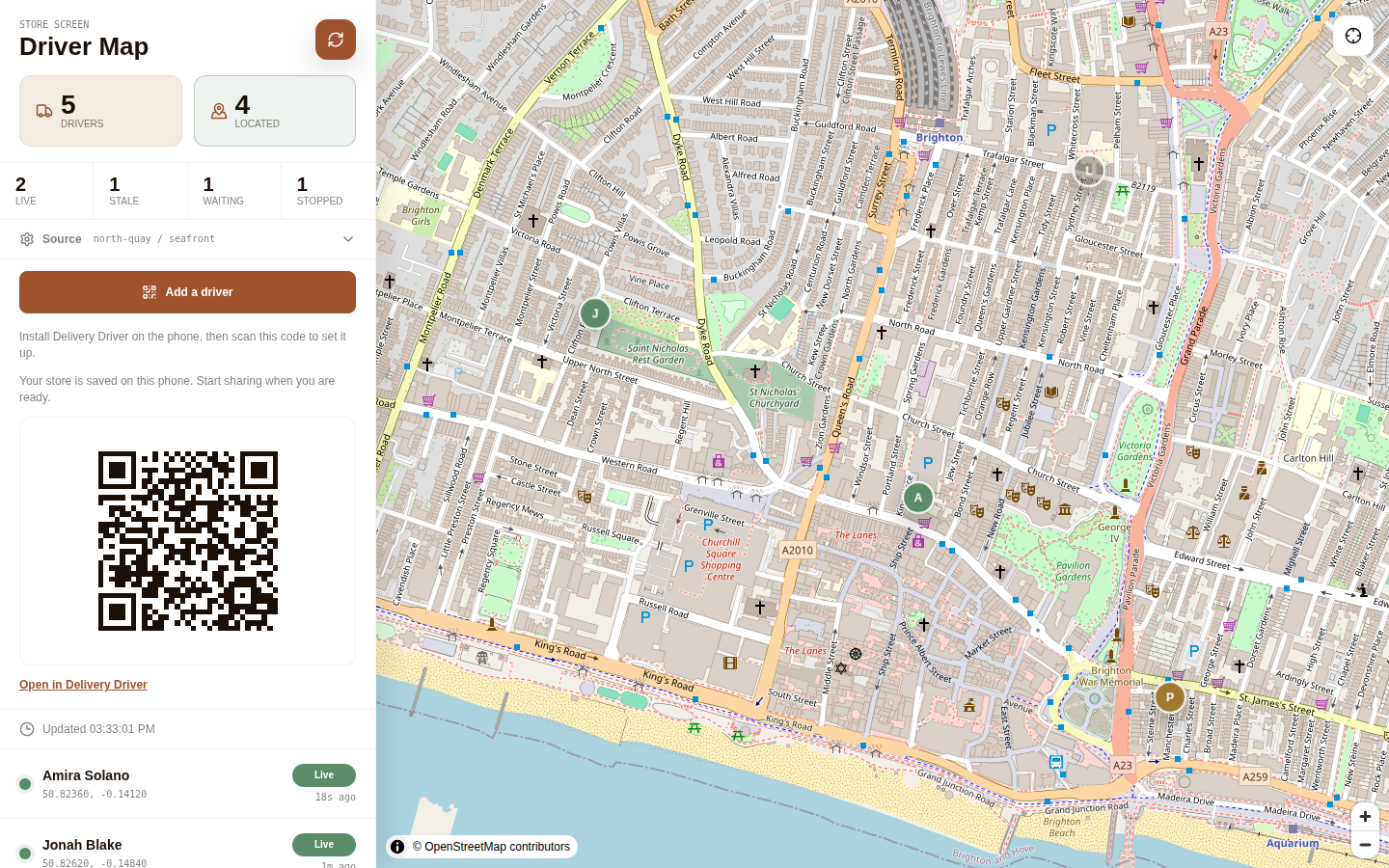This screenshot has width=1389, height=868.
Task: Select driver marker A on map
Action: 918,498
